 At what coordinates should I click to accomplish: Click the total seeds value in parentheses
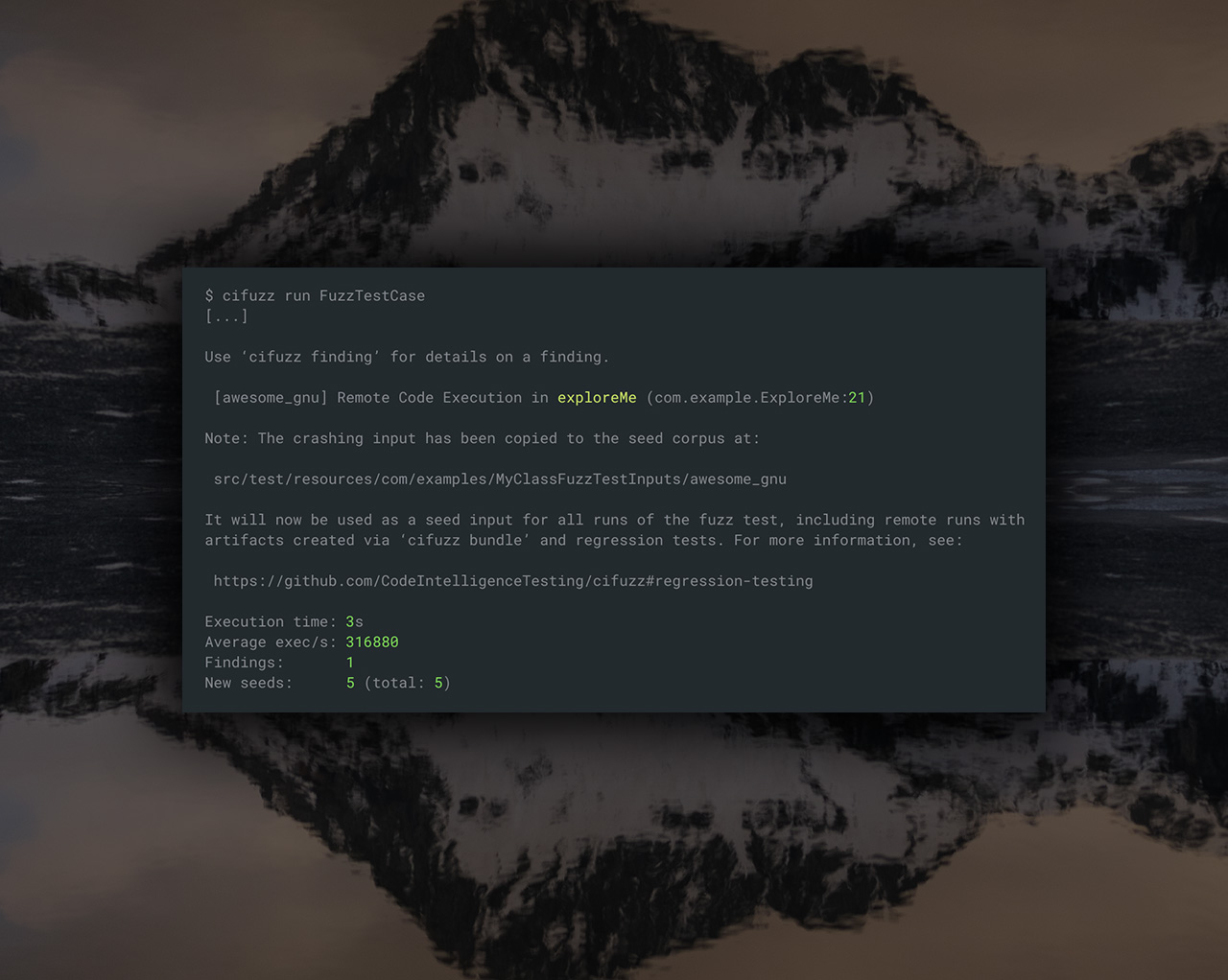point(438,683)
